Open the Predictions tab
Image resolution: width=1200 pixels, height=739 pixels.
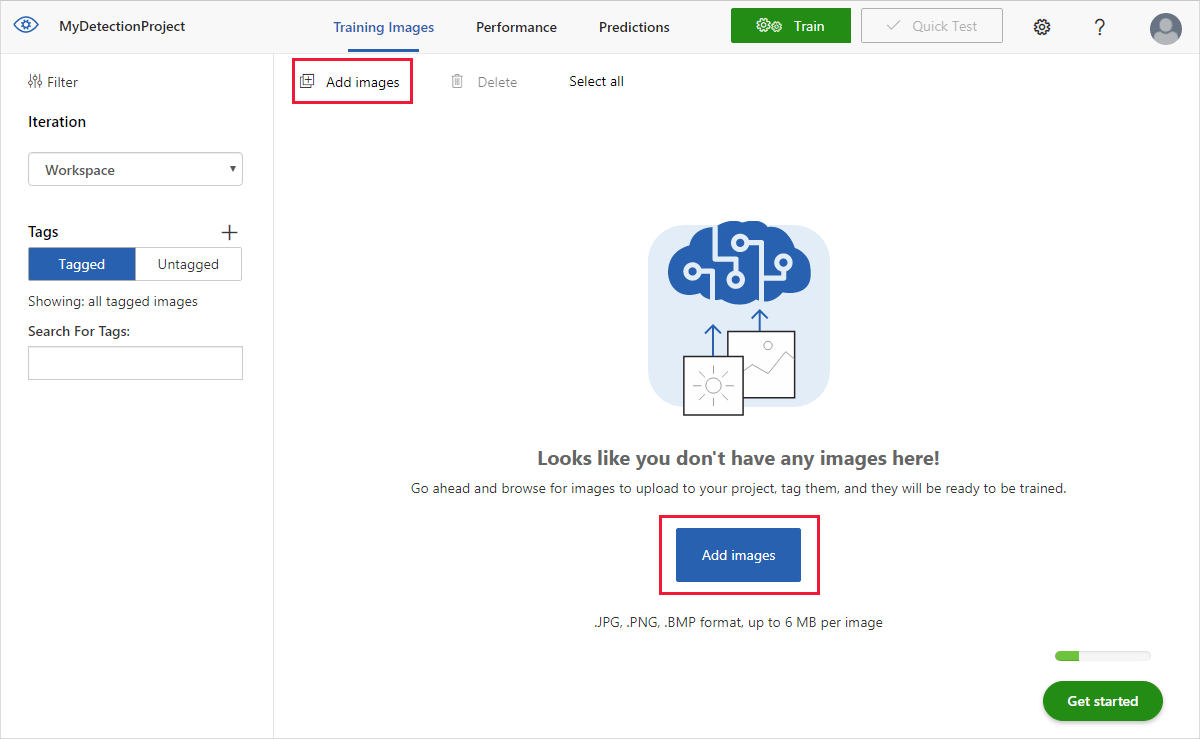tap(634, 27)
